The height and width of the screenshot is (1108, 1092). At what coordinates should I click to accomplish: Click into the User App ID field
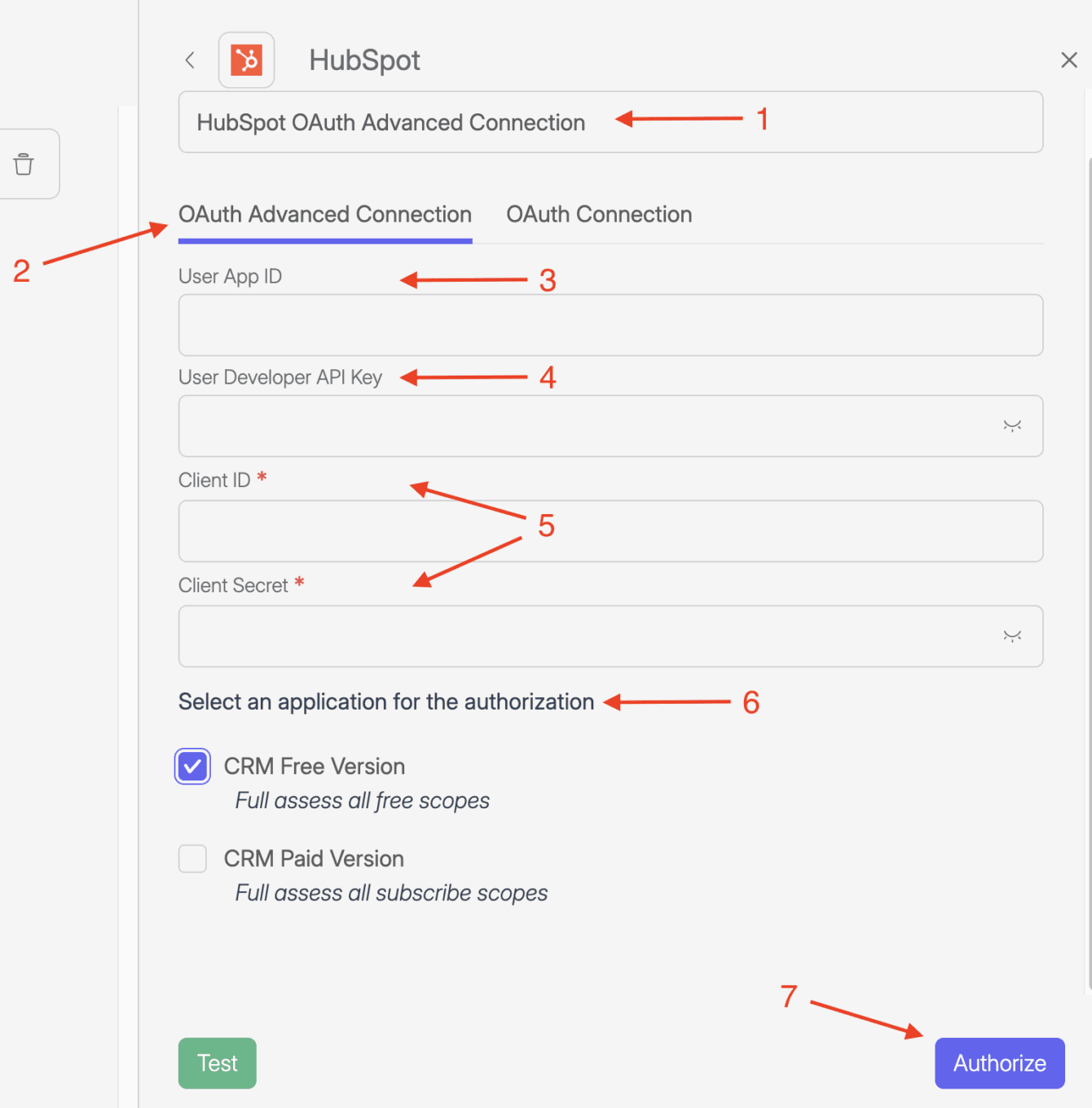tap(610, 325)
